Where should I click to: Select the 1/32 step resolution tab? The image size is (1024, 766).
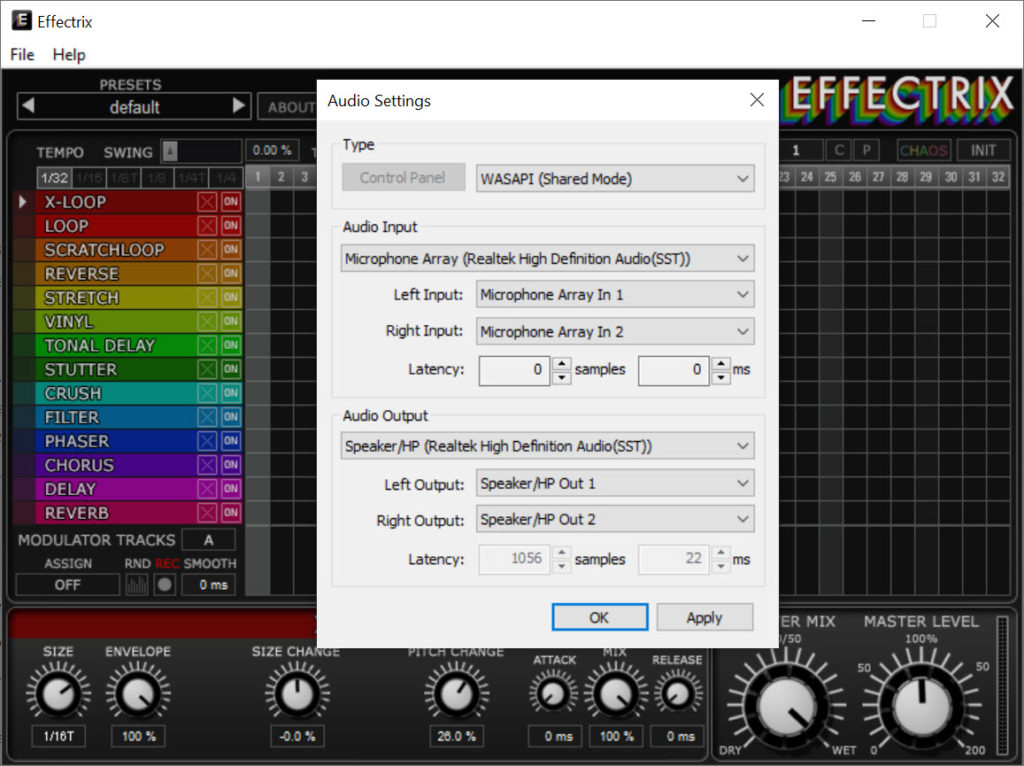click(x=54, y=178)
